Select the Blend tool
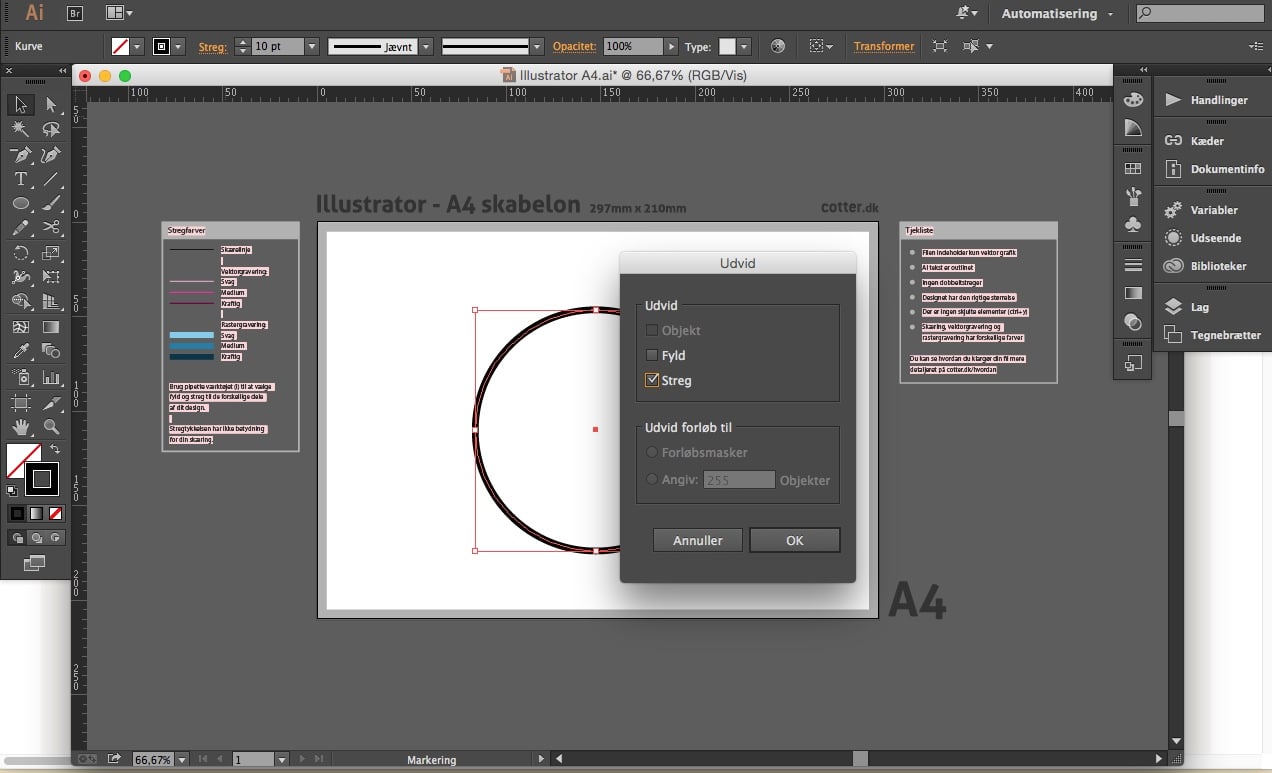1272x773 pixels. pos(51,351)
